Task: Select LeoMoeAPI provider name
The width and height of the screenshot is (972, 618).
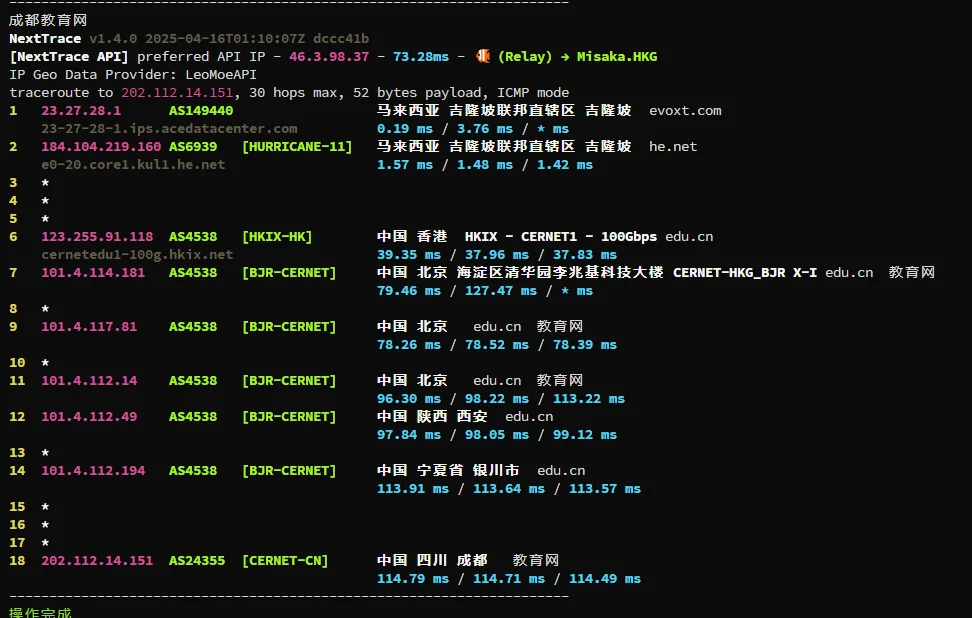Action: tap(221, 74)
